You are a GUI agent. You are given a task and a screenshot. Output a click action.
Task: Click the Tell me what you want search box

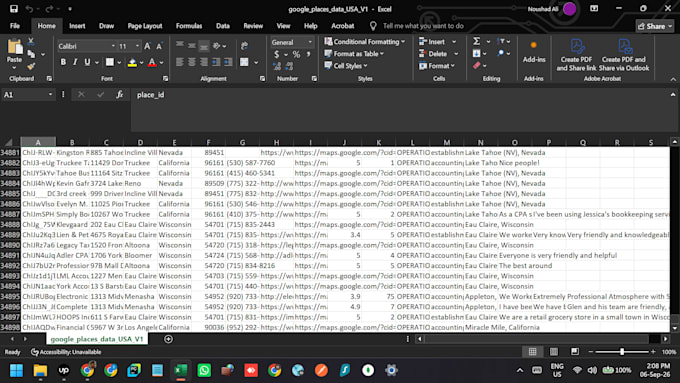tap(423, 26)
